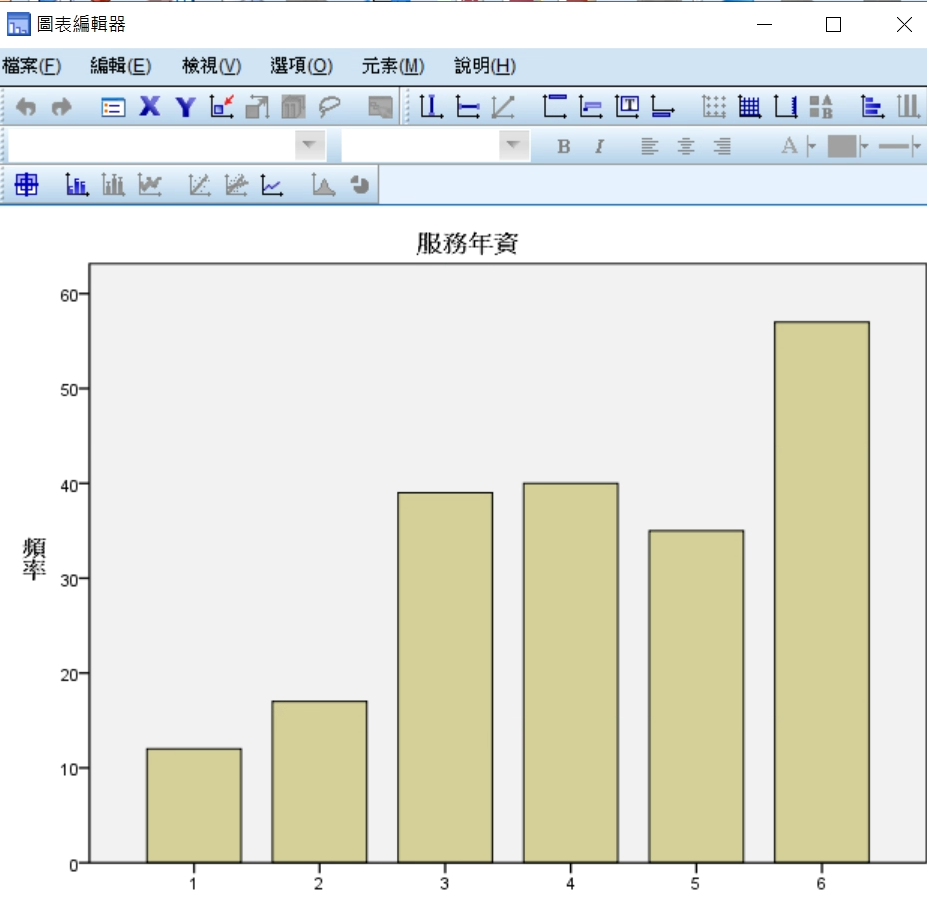
Task: Transpose chart to horizontal bars icon
Action: pyautogui.click(x=872, y=107)
